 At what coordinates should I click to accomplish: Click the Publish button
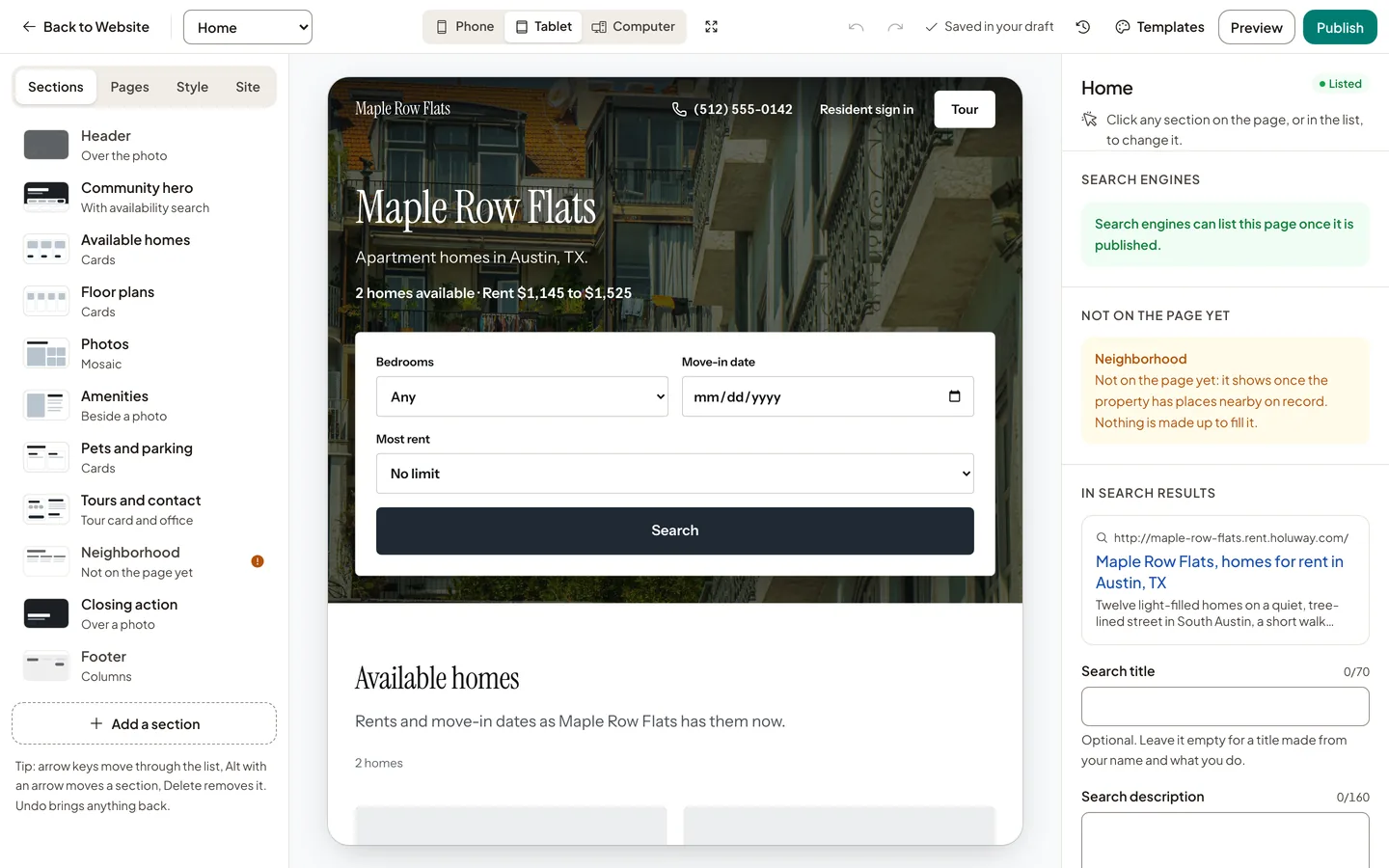(x=1340, y=27)
